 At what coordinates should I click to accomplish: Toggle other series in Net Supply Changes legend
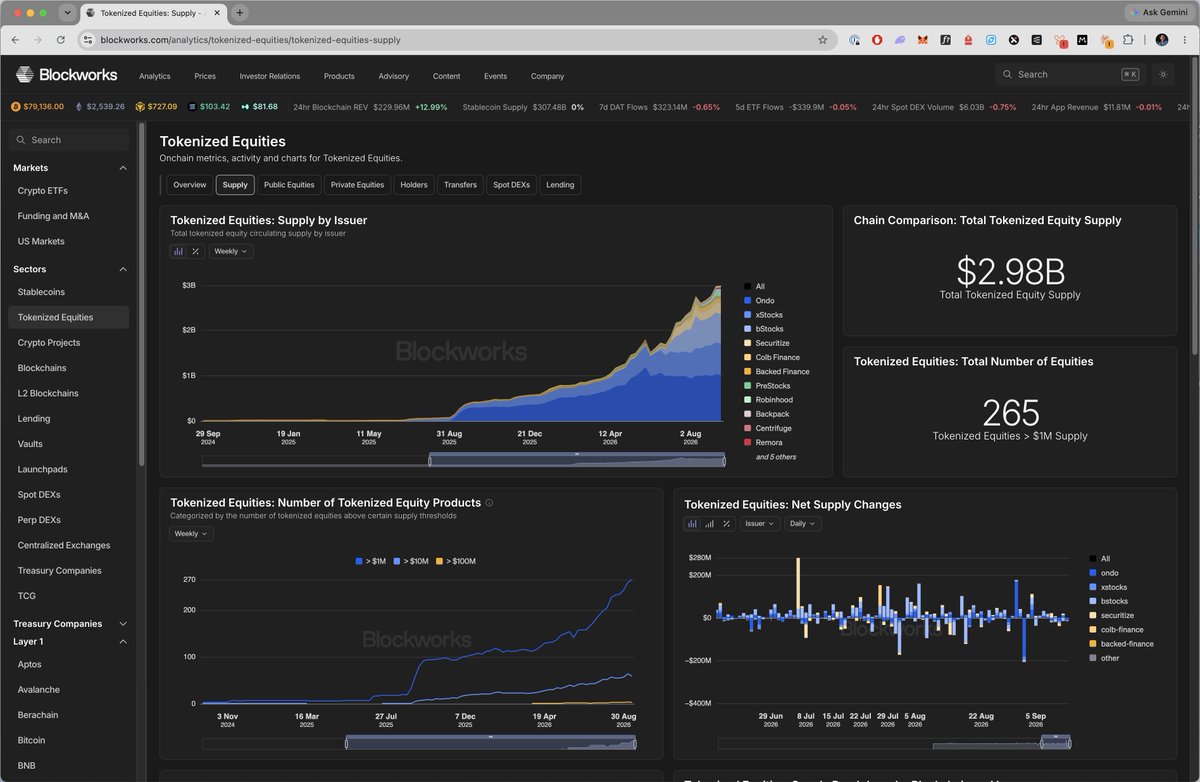(1104, 658)
